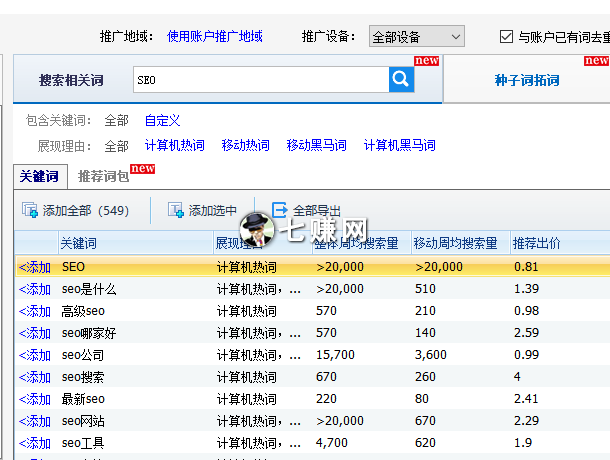Click the SEO search input field
Viewport: 610px width, 460px height.
tap(261, 79)
